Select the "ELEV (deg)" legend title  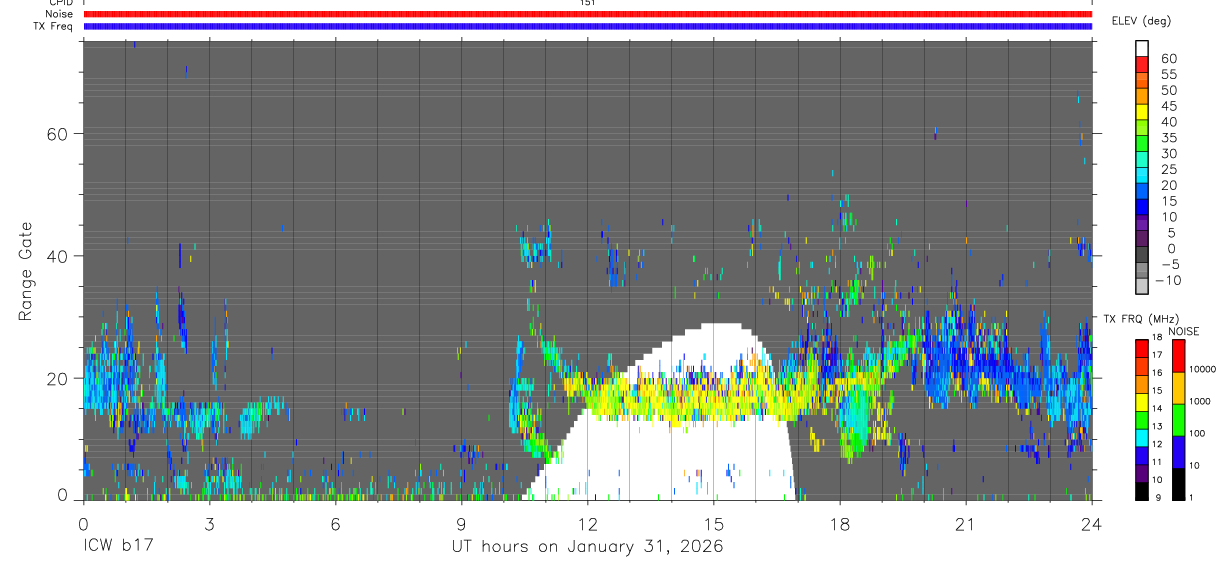(x=1141, y=21)
